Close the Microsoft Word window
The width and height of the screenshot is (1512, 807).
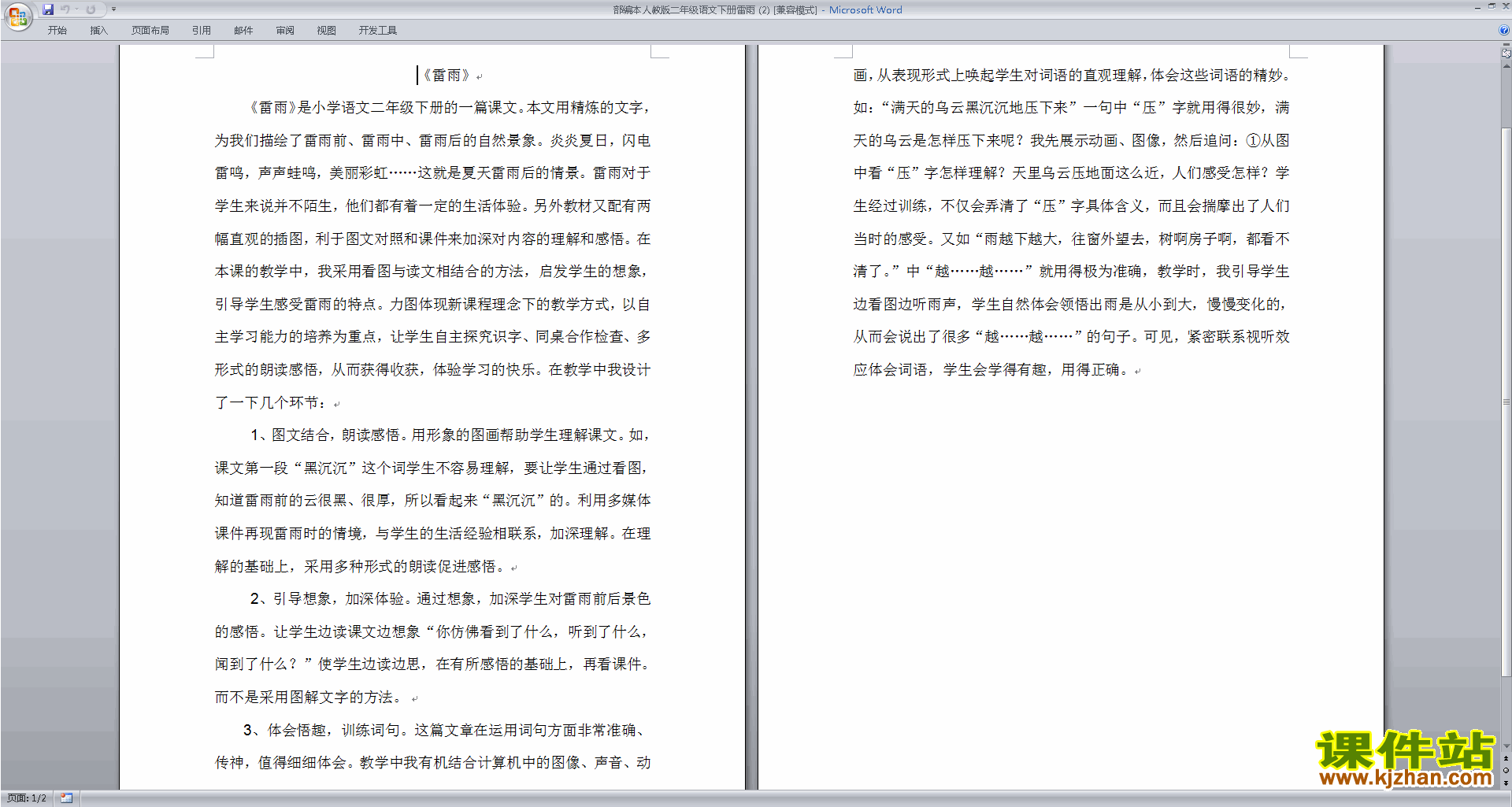point(1506,6)
